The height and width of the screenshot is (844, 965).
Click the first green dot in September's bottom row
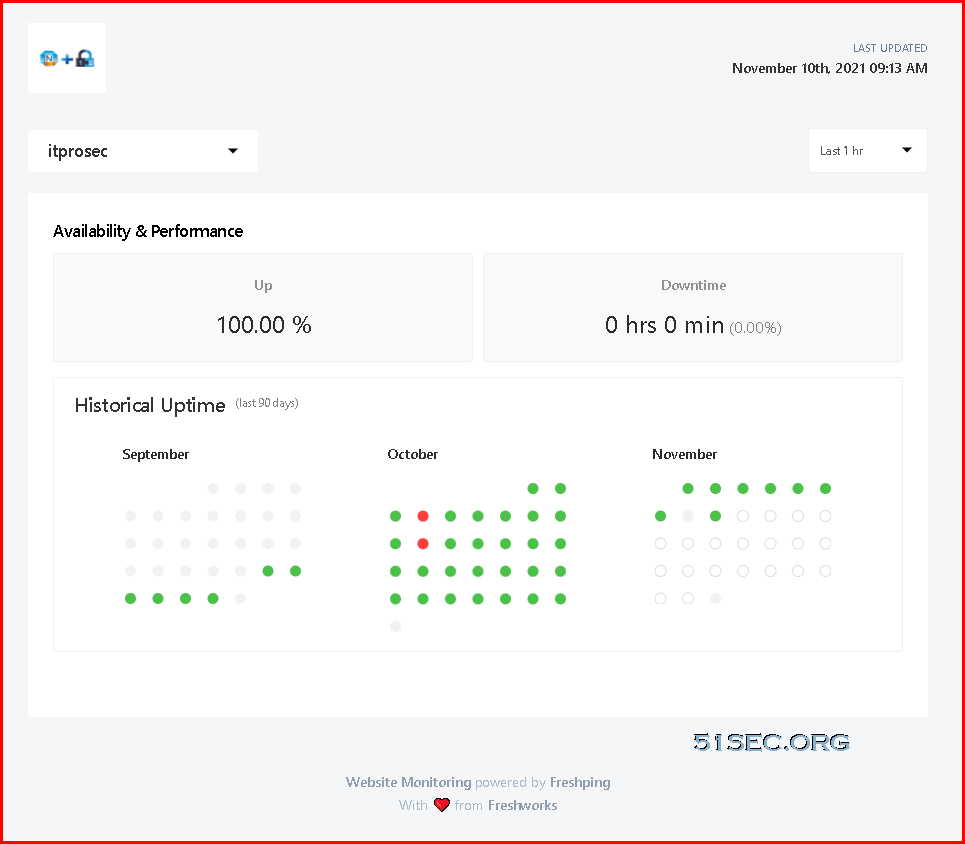[x=130, y=598]
